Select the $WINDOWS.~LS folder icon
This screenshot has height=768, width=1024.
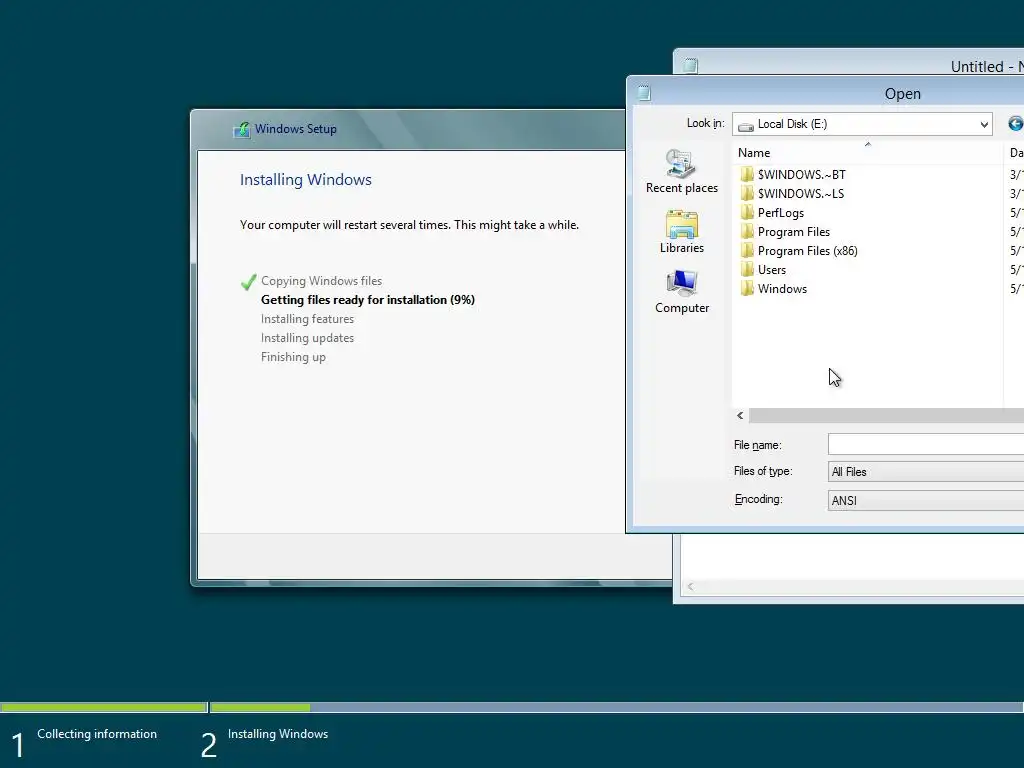coord(747,193)
